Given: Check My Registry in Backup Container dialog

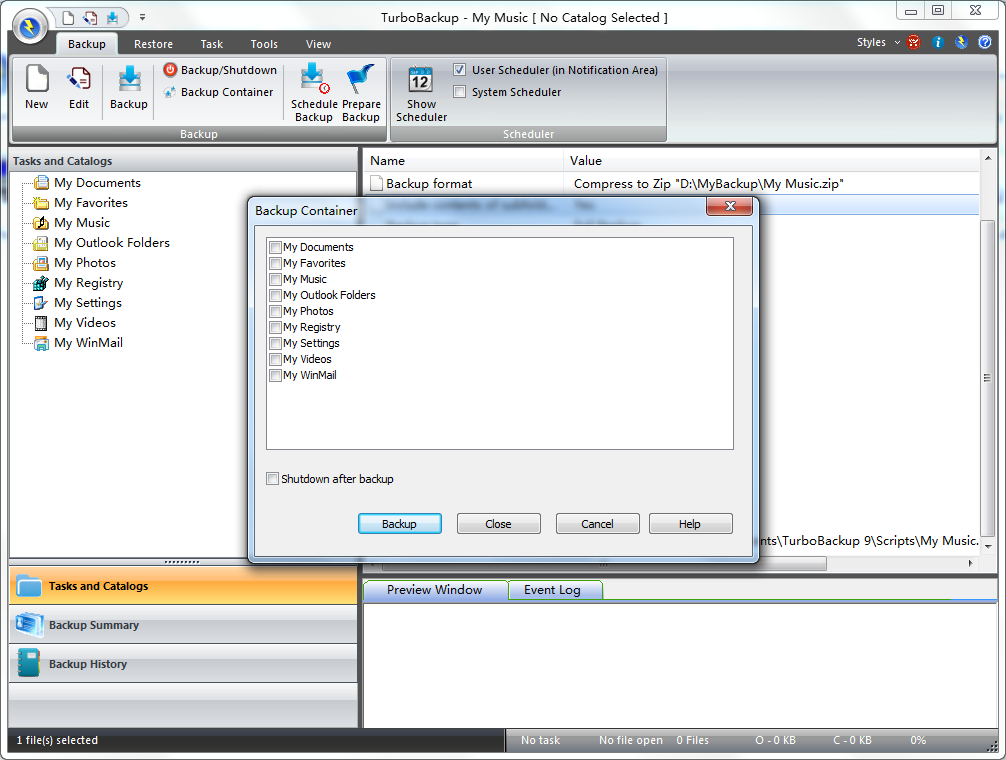Looking at the screenshot, I should click(x=276, y=327).
